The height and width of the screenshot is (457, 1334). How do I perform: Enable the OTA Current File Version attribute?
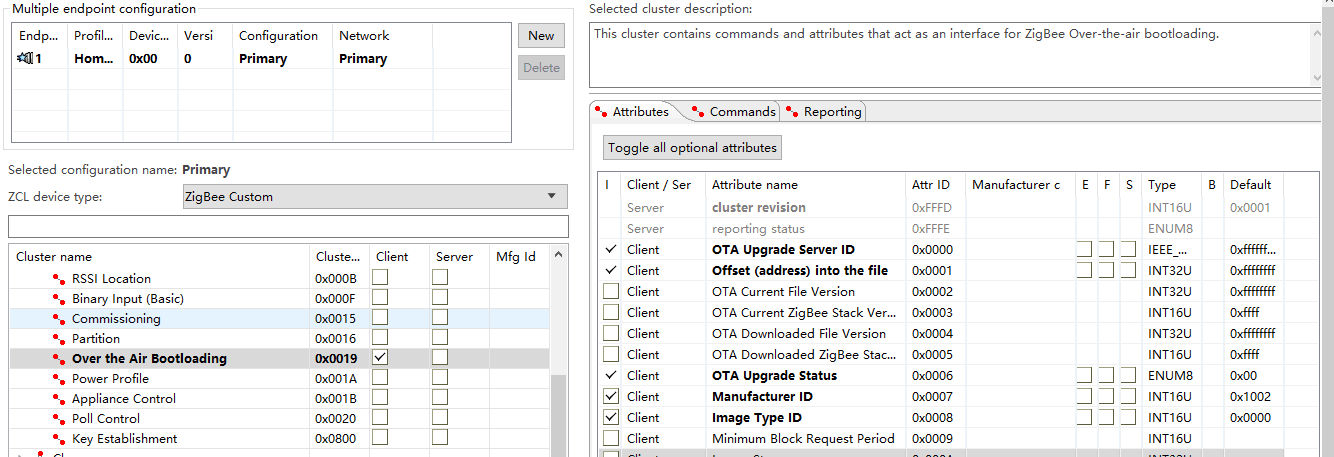pyautogui.click(x=611, y=291)
